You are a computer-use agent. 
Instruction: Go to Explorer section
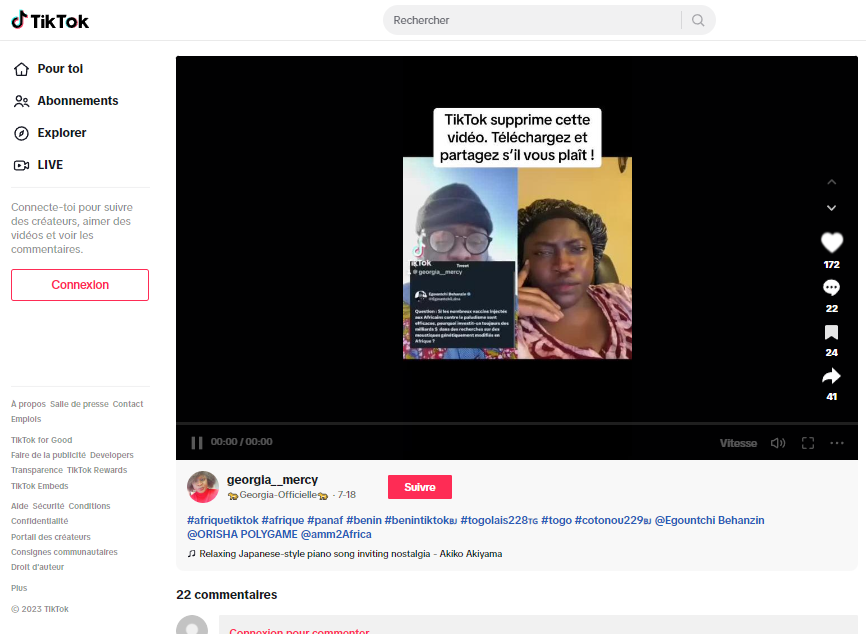point(50,133)
